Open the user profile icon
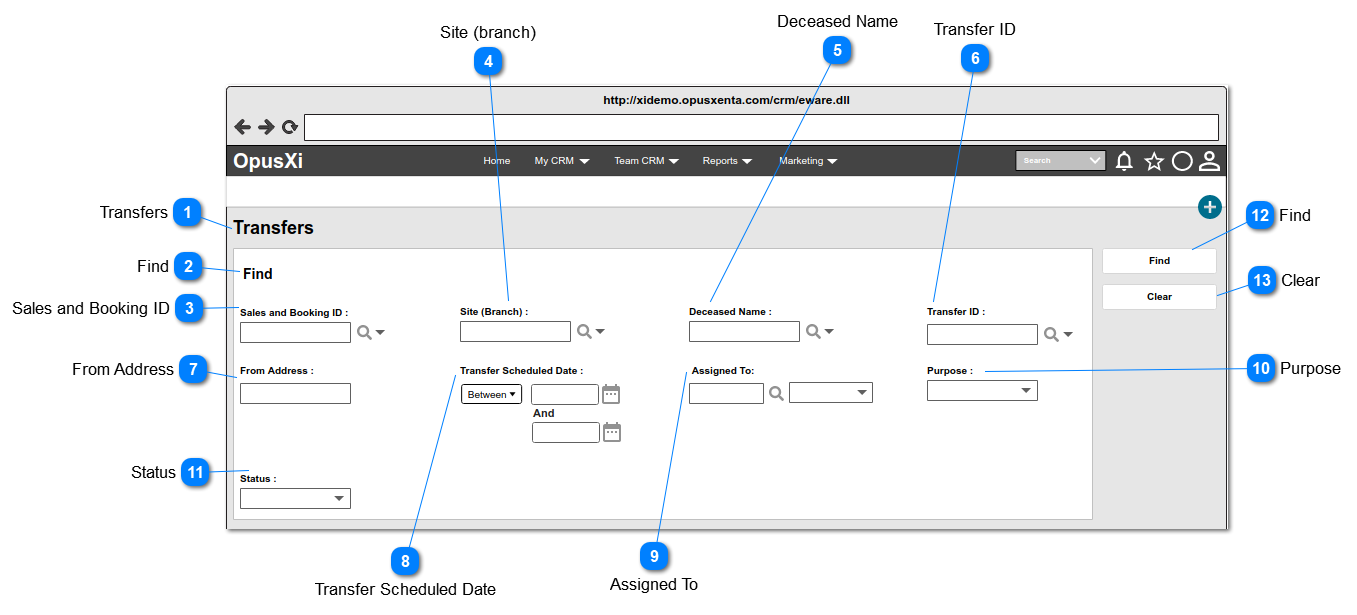Viewport: 1357px width, 615px height. click(1210, 161)
